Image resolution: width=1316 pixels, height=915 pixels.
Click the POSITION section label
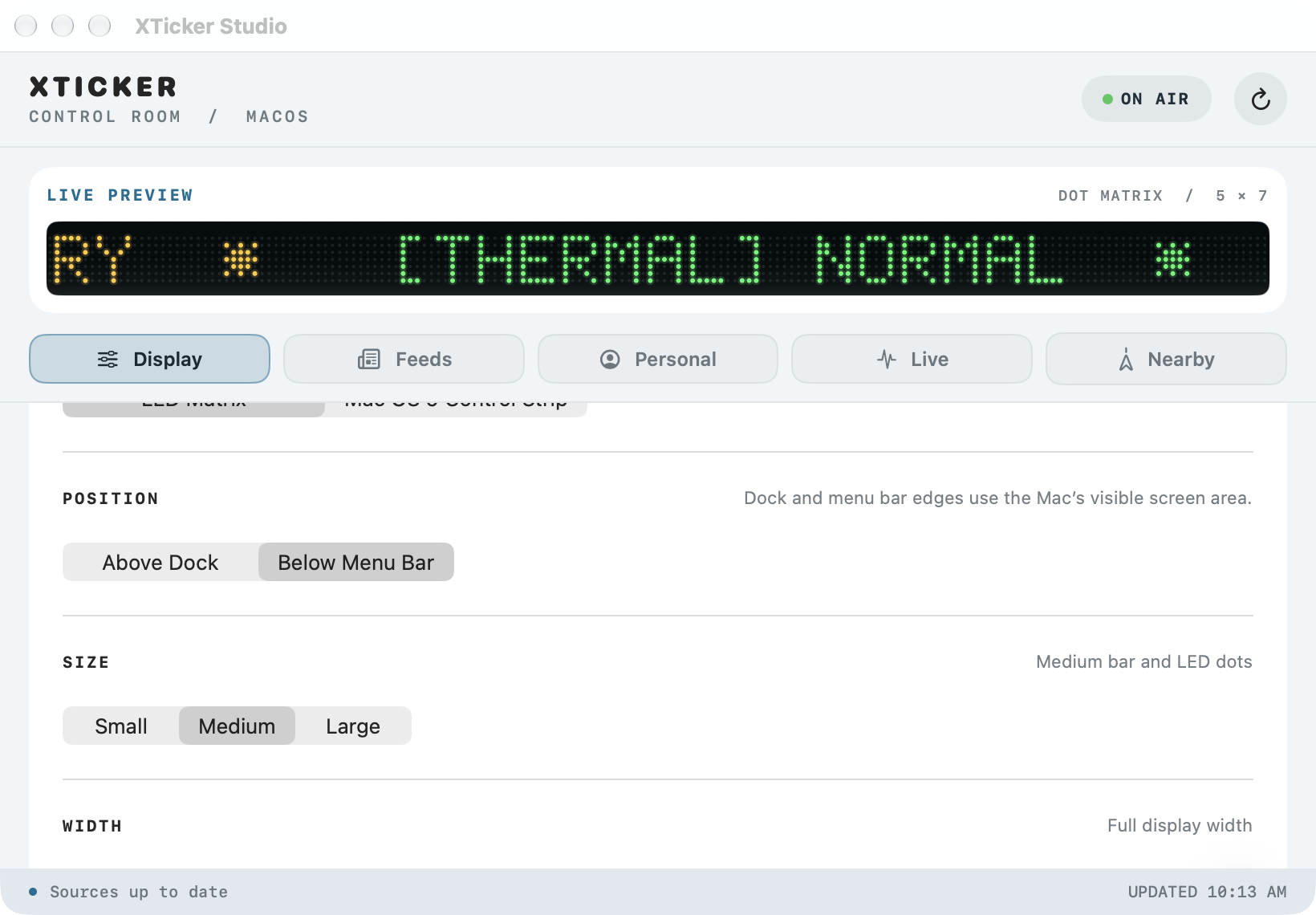coord(111,498)
